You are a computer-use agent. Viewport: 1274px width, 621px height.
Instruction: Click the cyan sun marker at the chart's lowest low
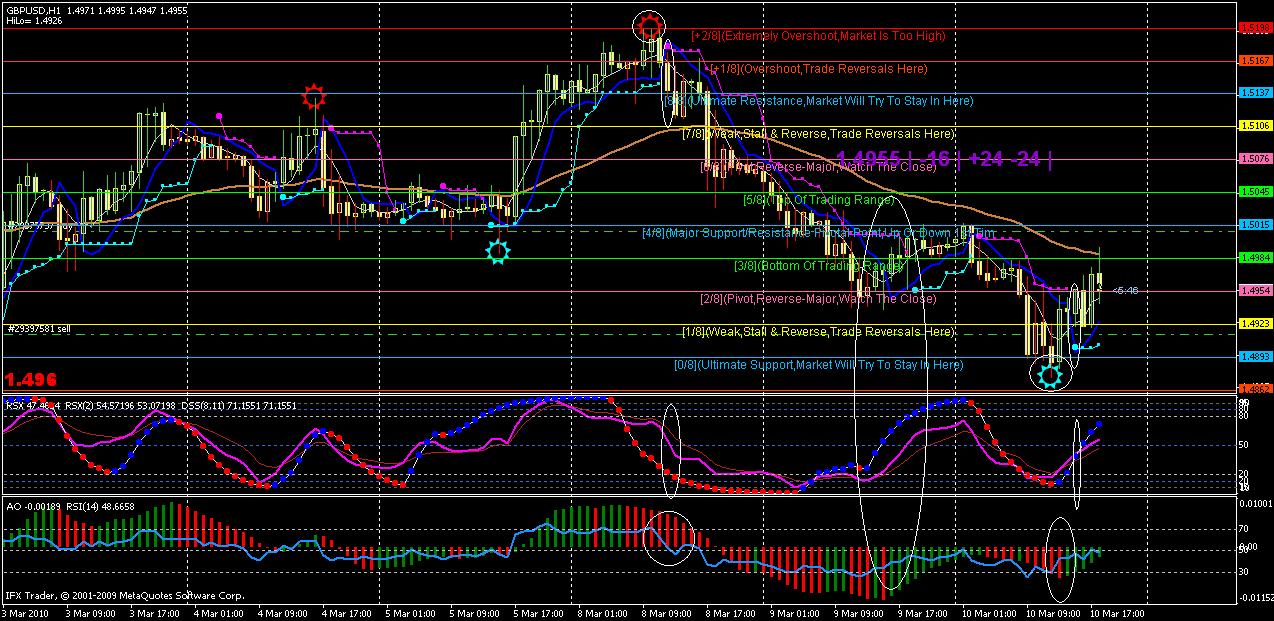point(1049,375)
